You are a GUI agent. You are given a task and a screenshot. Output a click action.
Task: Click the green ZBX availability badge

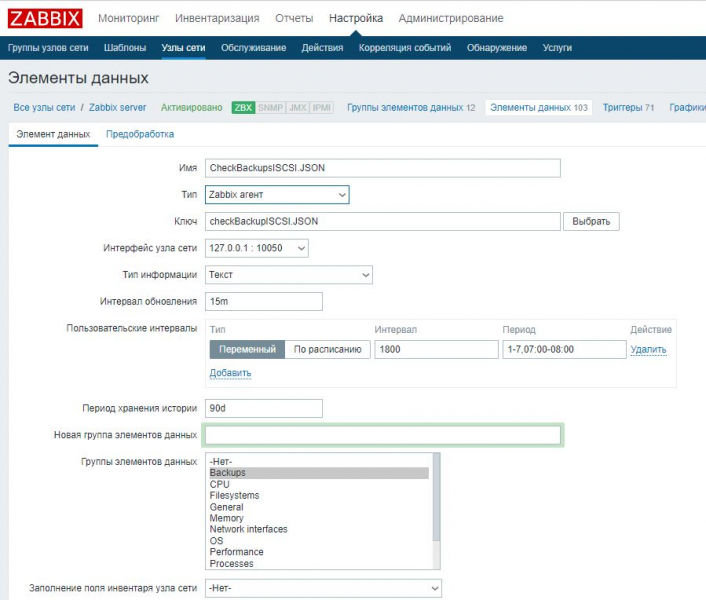click(x=243, y=107)
